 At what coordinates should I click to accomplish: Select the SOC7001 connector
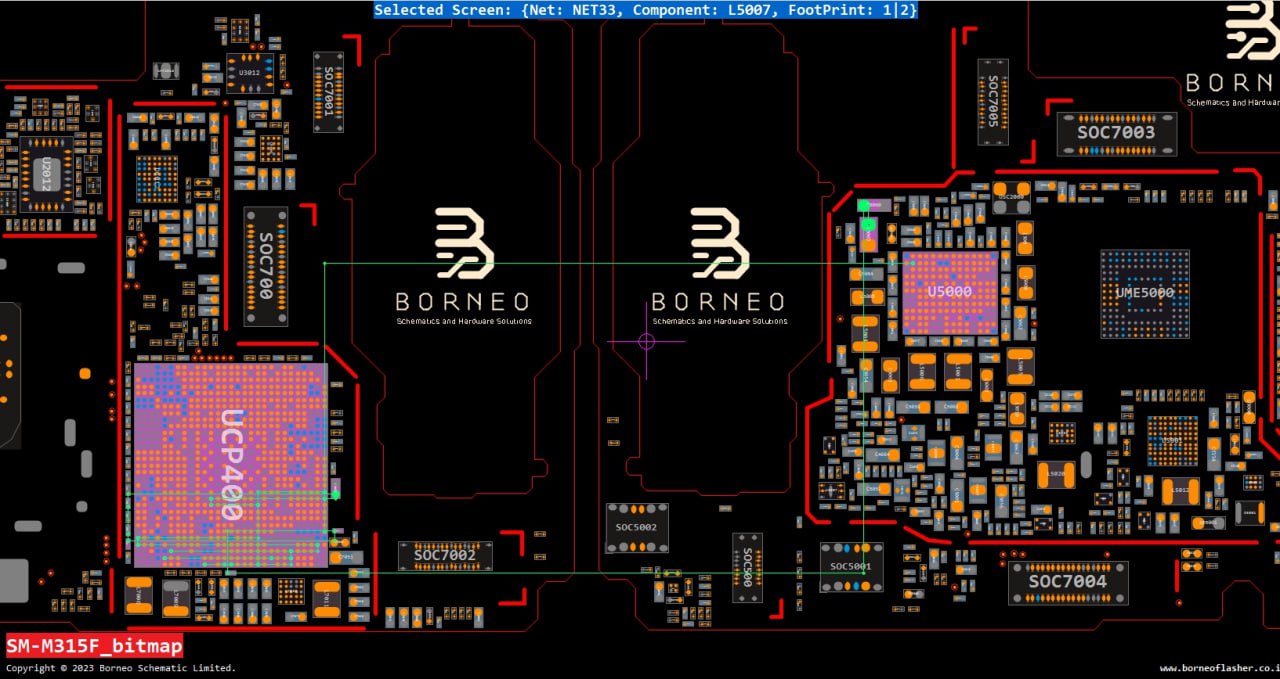(x=329, y=92)
